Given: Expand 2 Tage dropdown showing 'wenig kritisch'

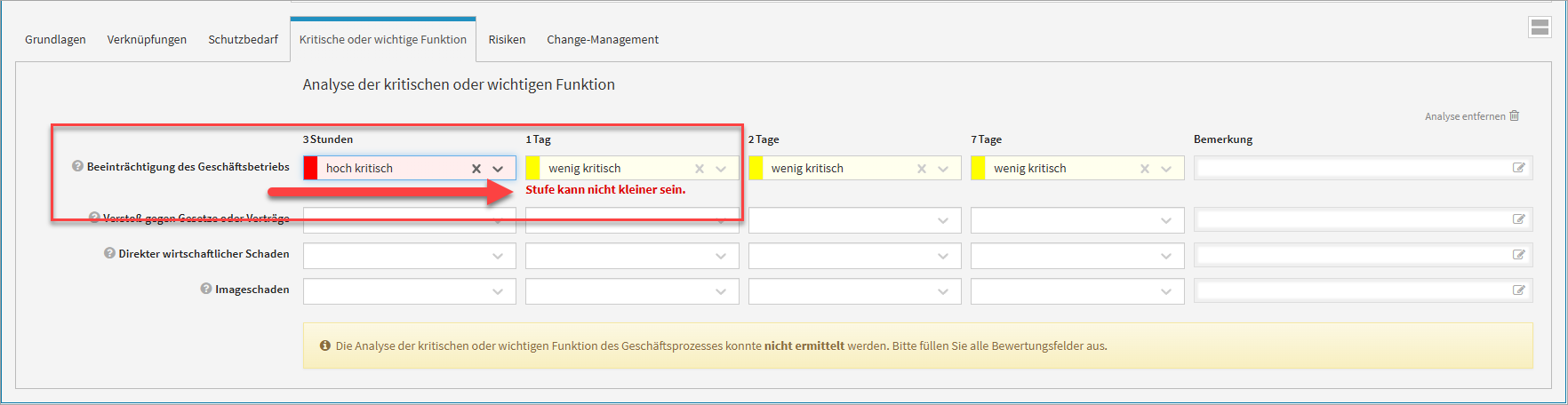Looking at the screenshot, I should coord(943,169).
